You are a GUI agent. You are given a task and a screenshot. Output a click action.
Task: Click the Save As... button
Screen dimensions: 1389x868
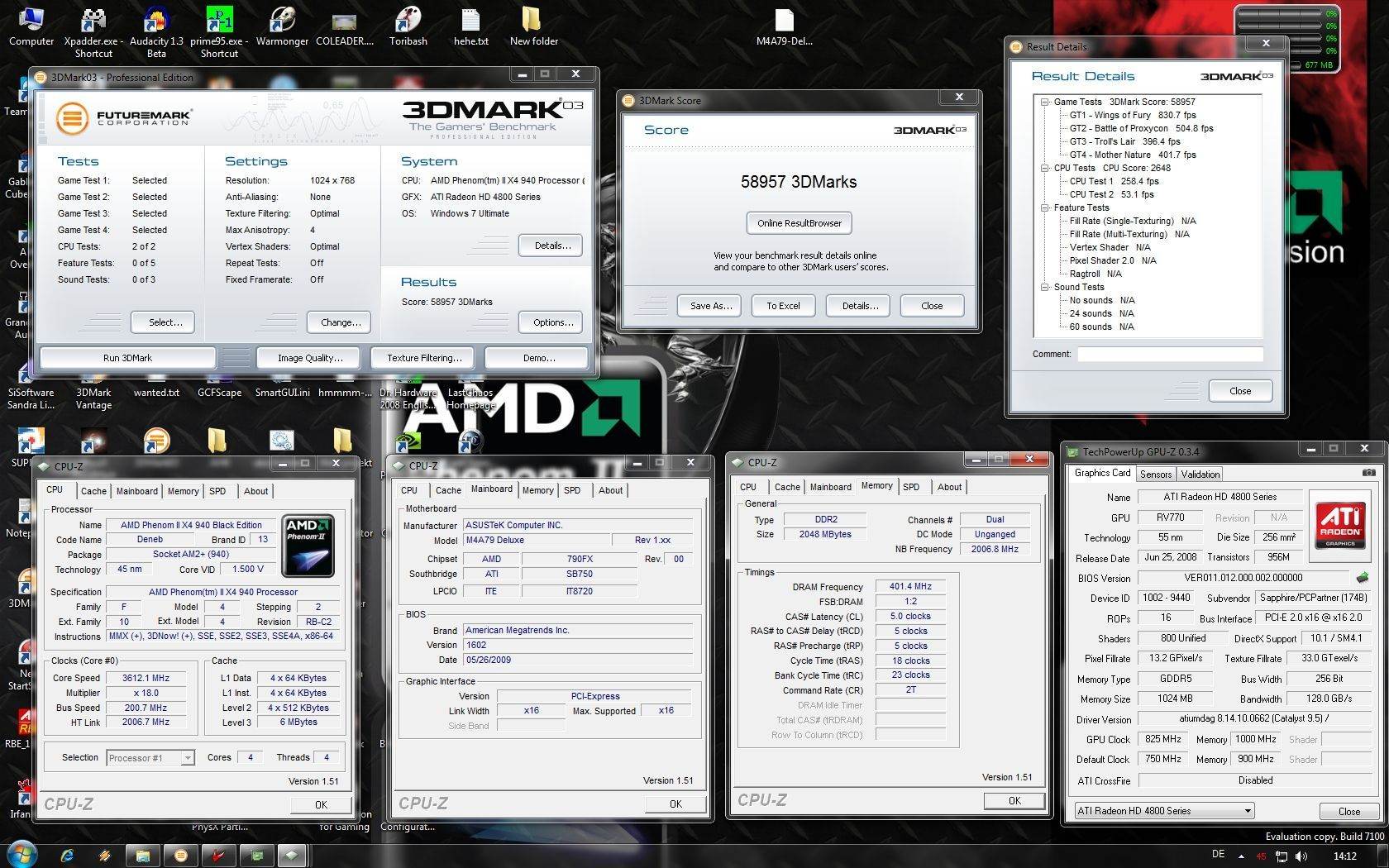[x=710, y=306]
